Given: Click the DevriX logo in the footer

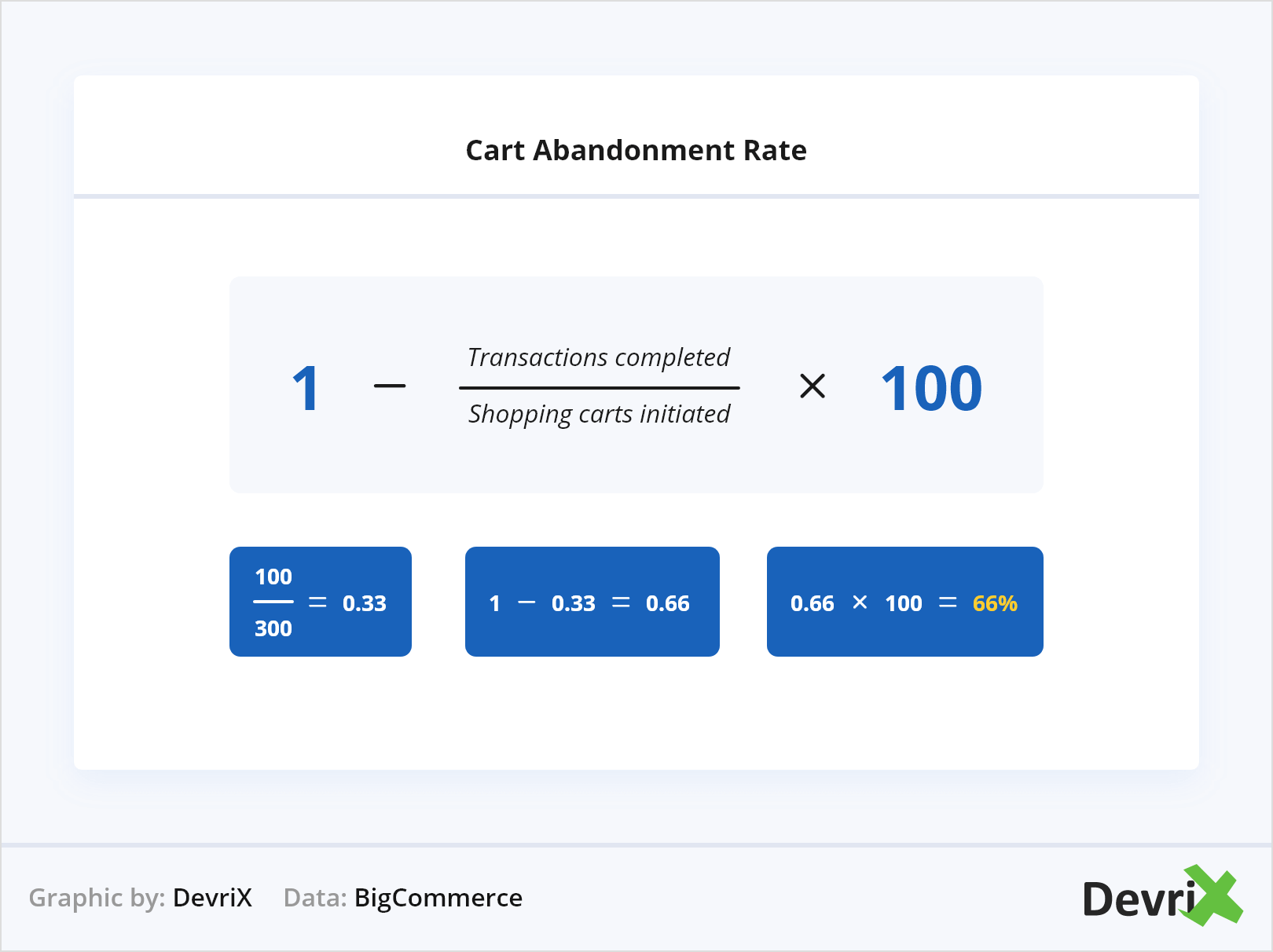Looking at the screenshot, I should click(1161, 898).
